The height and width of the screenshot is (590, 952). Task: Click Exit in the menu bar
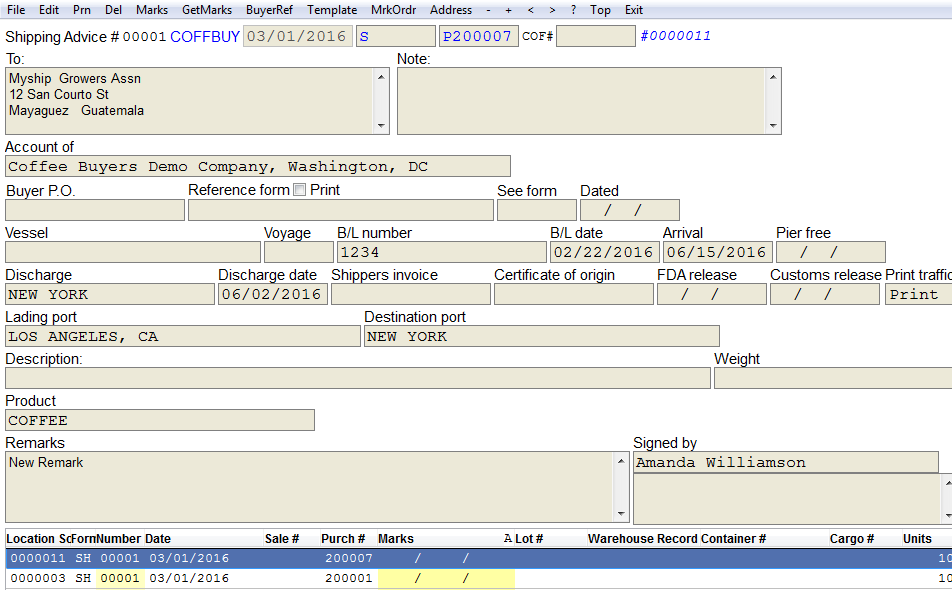[634, 10]
